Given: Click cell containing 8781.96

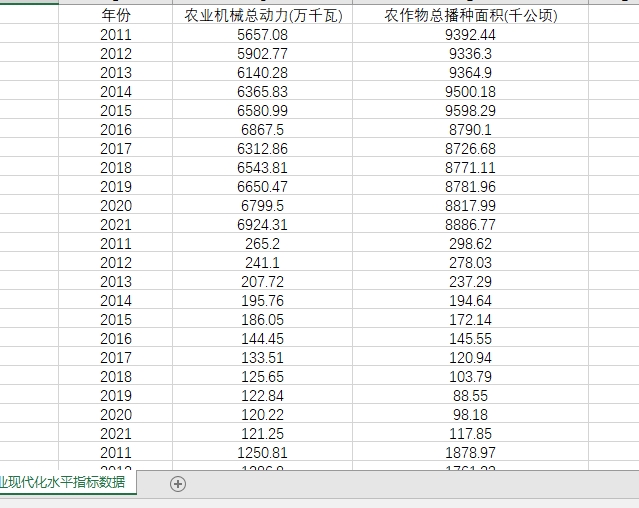Looking at the screenshot, I should [x=470, y=187].
